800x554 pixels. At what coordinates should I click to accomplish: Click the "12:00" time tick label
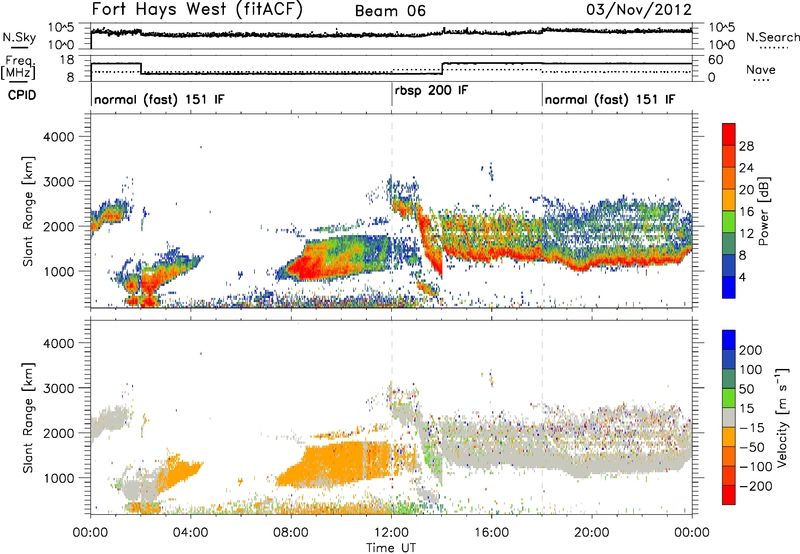[x=391, y=533]
